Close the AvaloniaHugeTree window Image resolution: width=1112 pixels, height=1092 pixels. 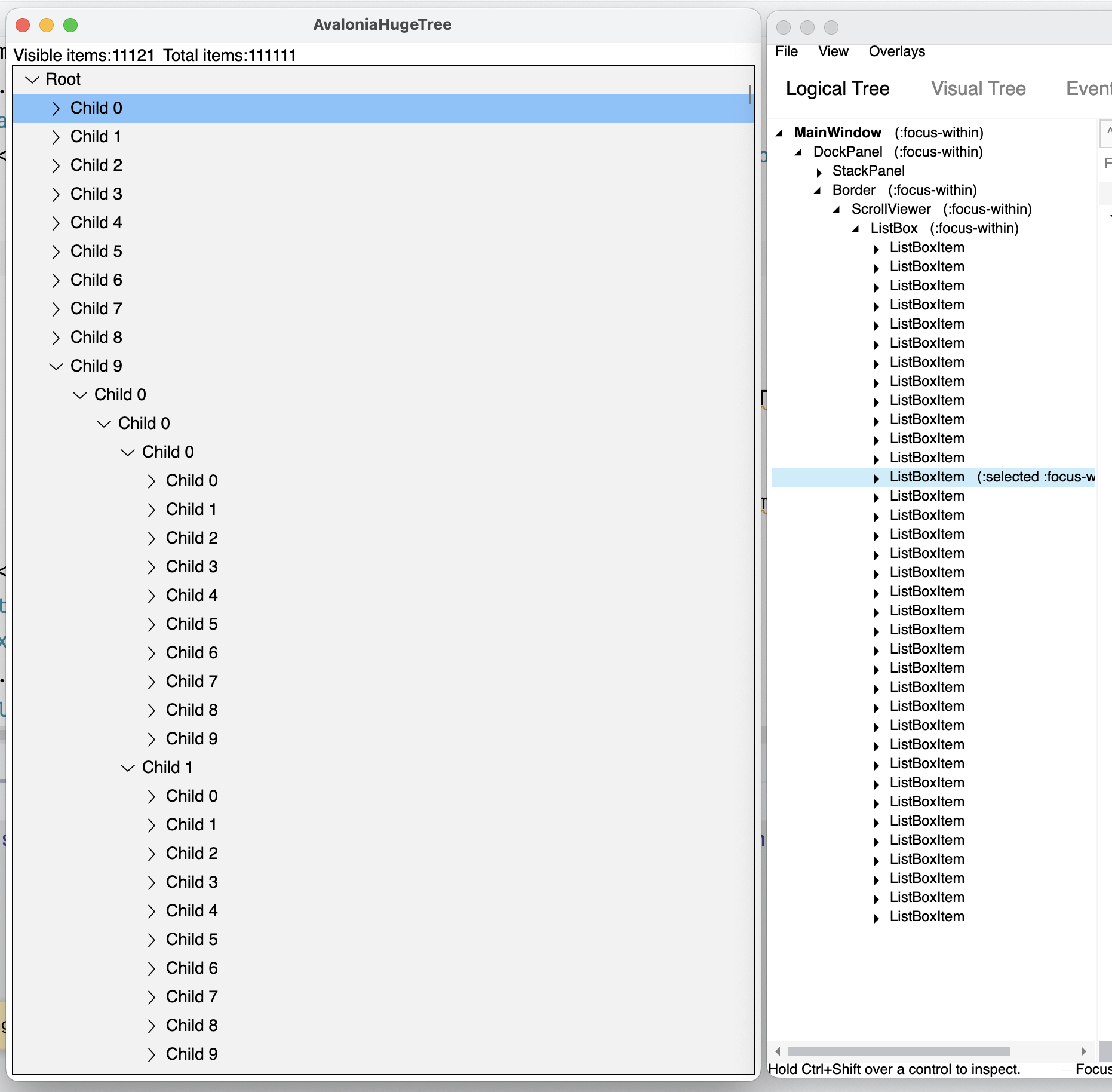point(23,25)
